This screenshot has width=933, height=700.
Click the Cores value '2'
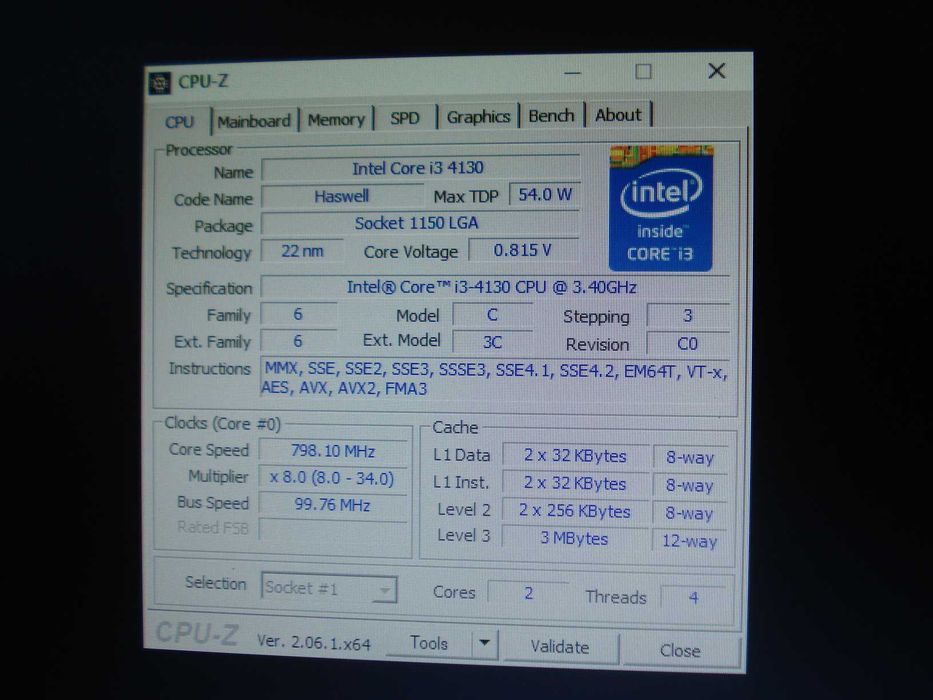528,593
